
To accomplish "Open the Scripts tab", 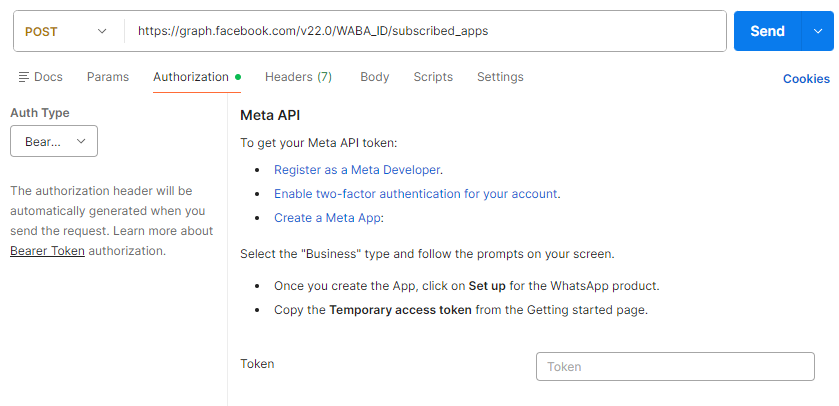I will pyautogui.click(x=433, y=77).
